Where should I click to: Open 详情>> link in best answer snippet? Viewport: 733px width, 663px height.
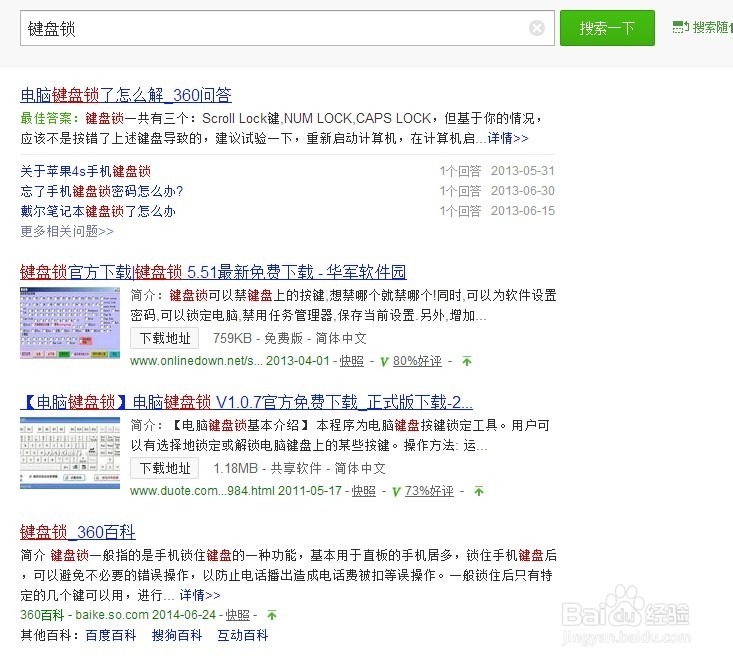508,138
